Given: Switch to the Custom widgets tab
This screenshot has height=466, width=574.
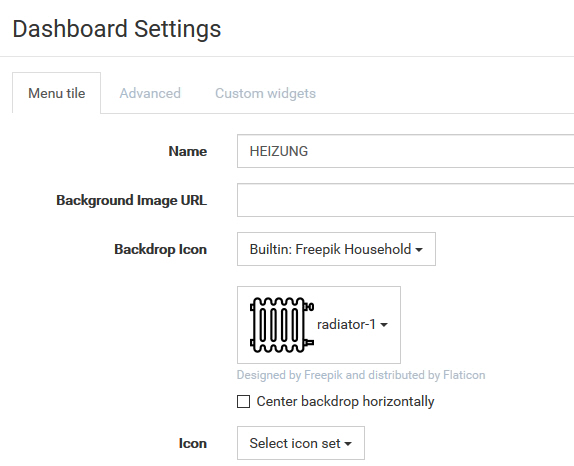Looking at the screenshot, I should 265,93.
